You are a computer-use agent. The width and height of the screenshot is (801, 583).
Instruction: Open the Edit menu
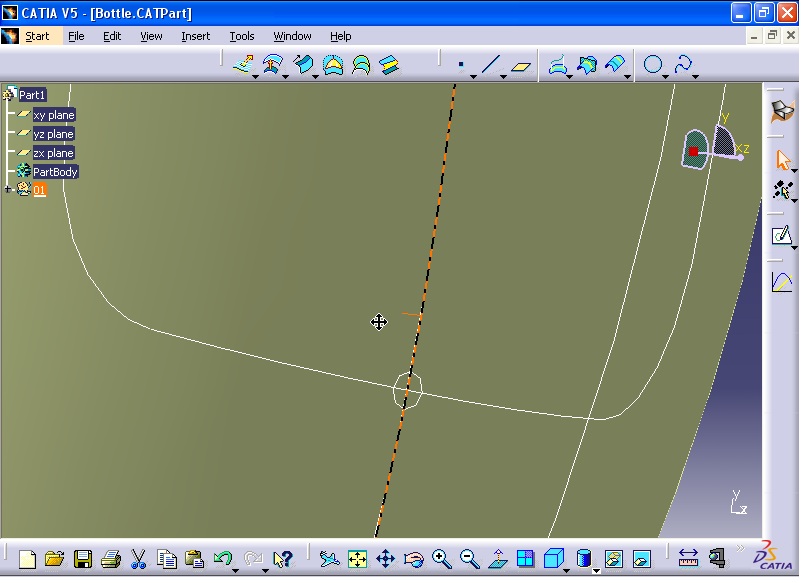(112, 36)
